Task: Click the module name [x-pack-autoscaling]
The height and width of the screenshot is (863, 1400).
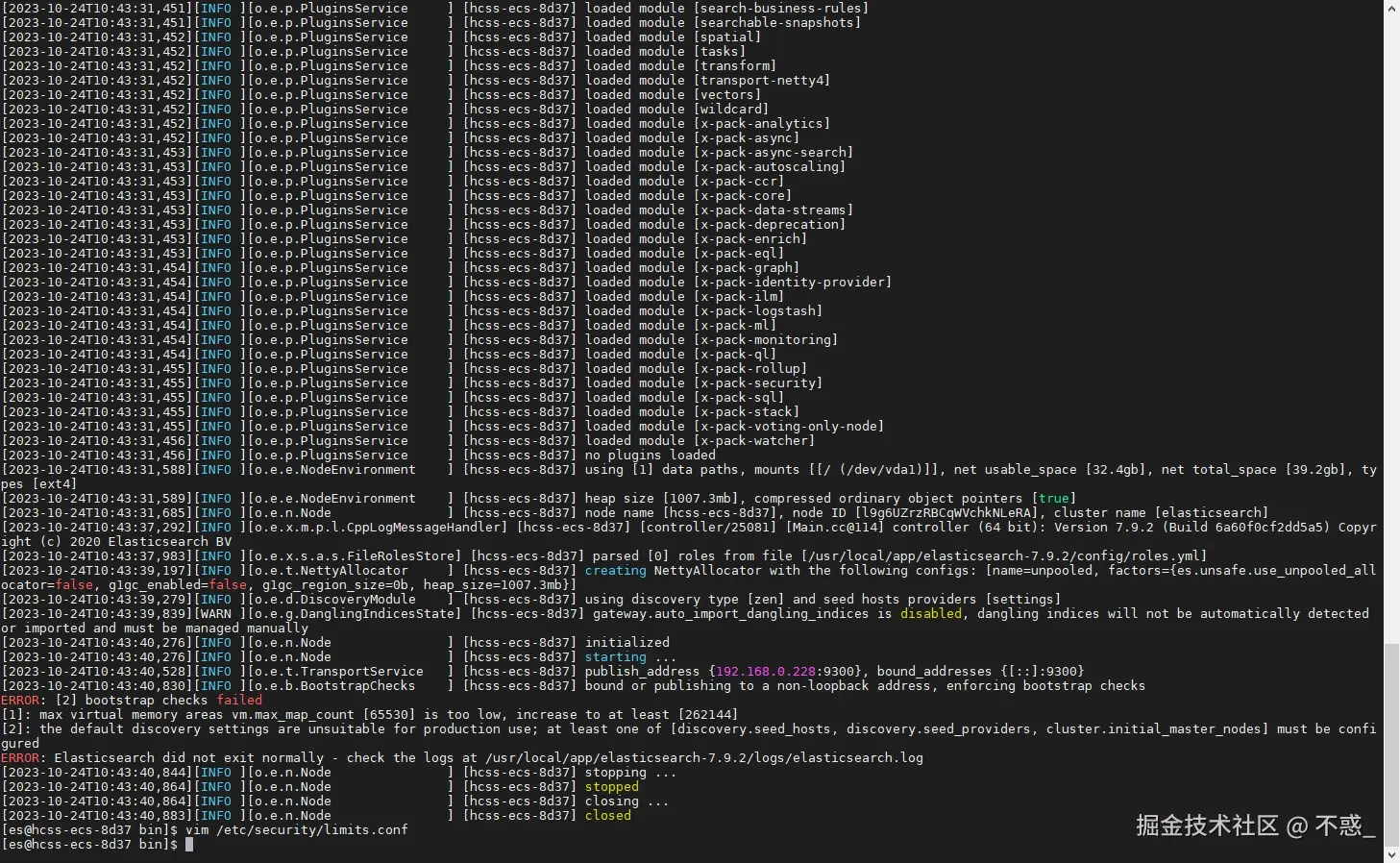Action: pyautogui.click(x=769, y=167)
